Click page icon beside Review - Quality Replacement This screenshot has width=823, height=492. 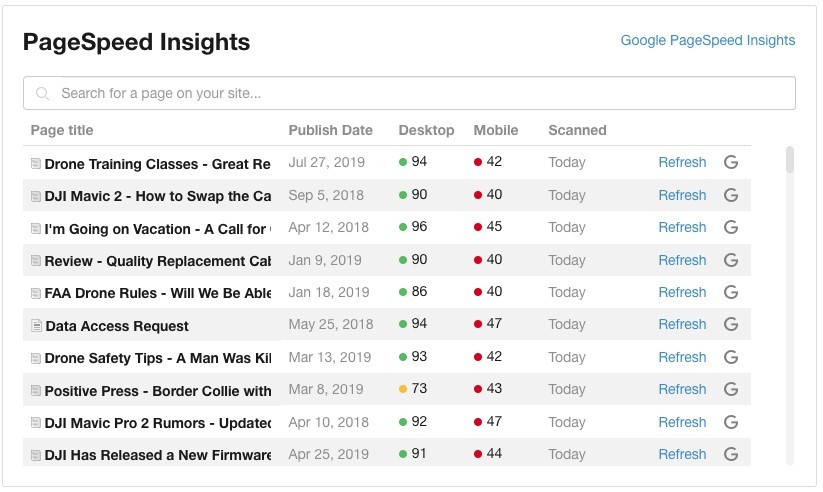[x=36, y=261]
